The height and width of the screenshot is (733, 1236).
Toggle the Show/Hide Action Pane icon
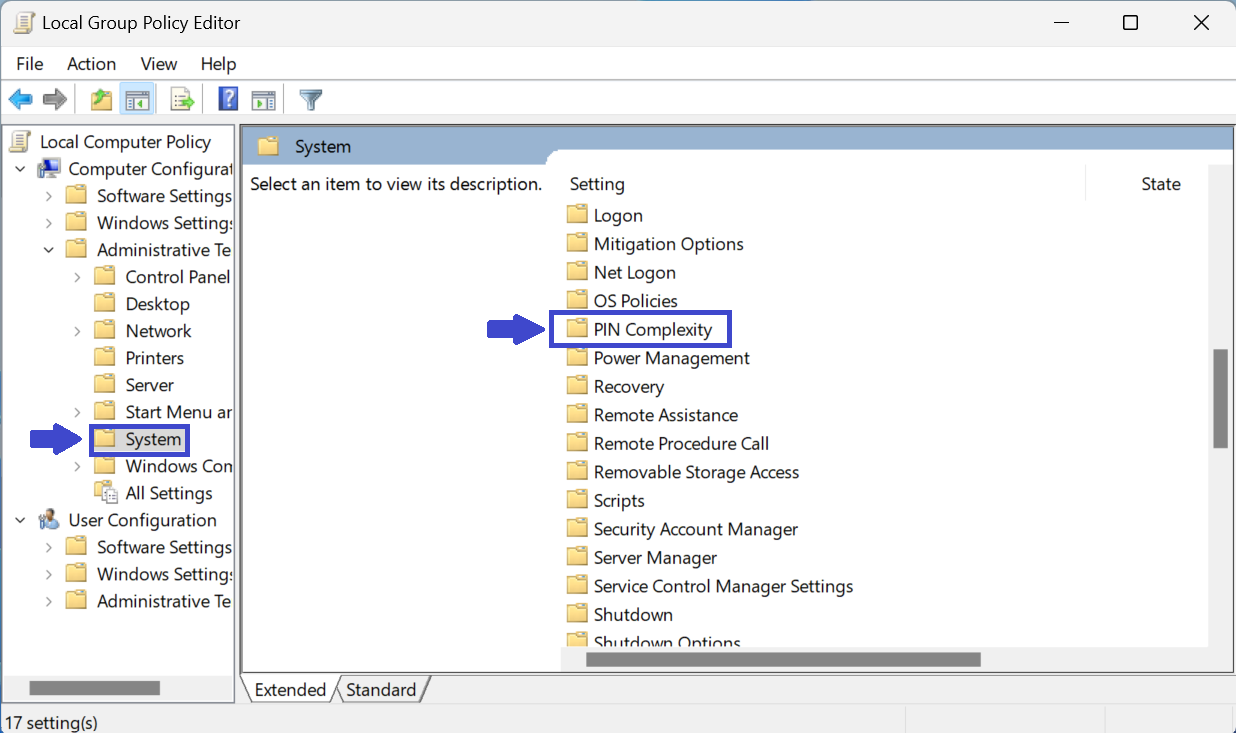(263, 100)
